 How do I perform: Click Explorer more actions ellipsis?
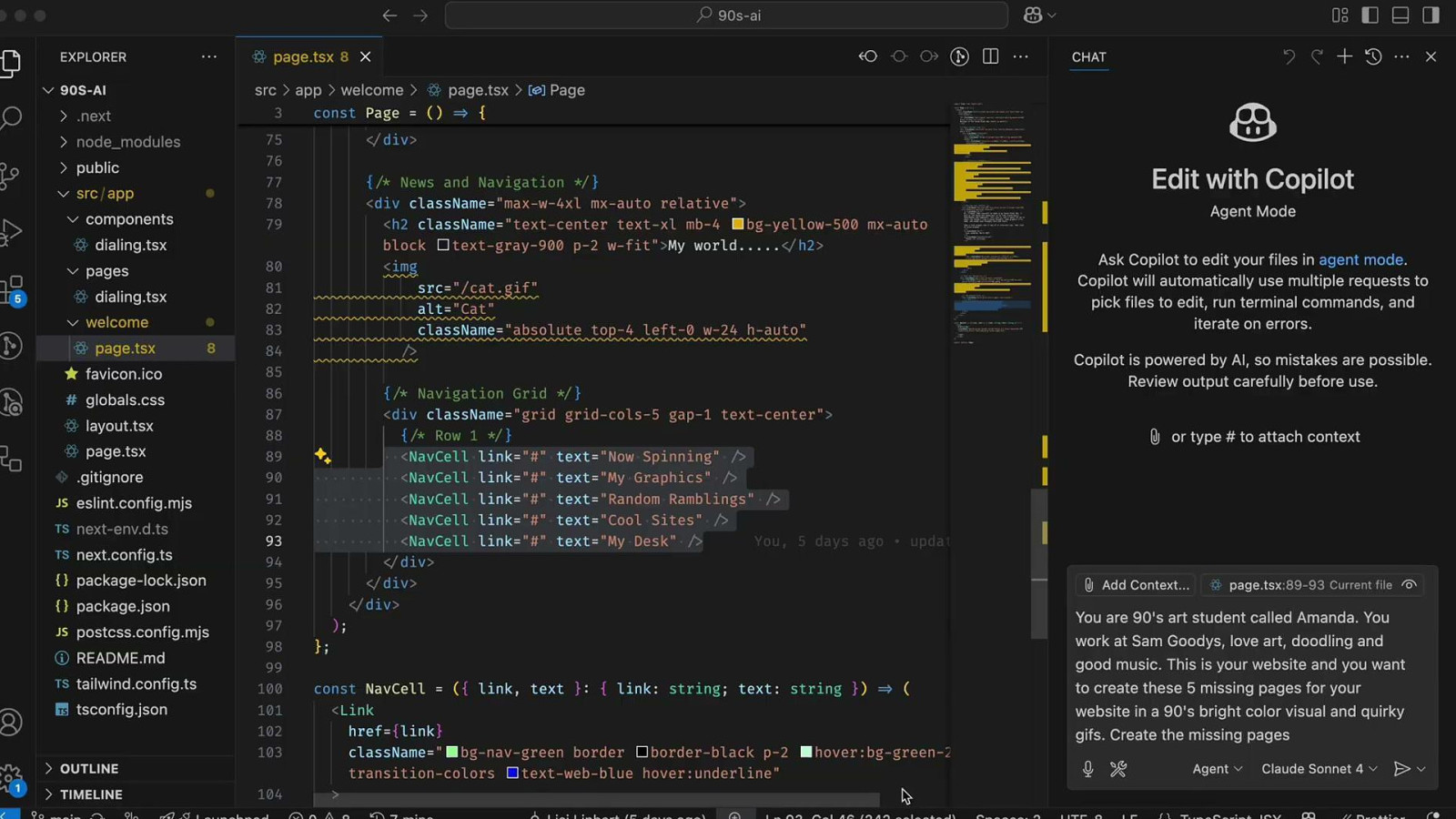(x=209, y=56)
